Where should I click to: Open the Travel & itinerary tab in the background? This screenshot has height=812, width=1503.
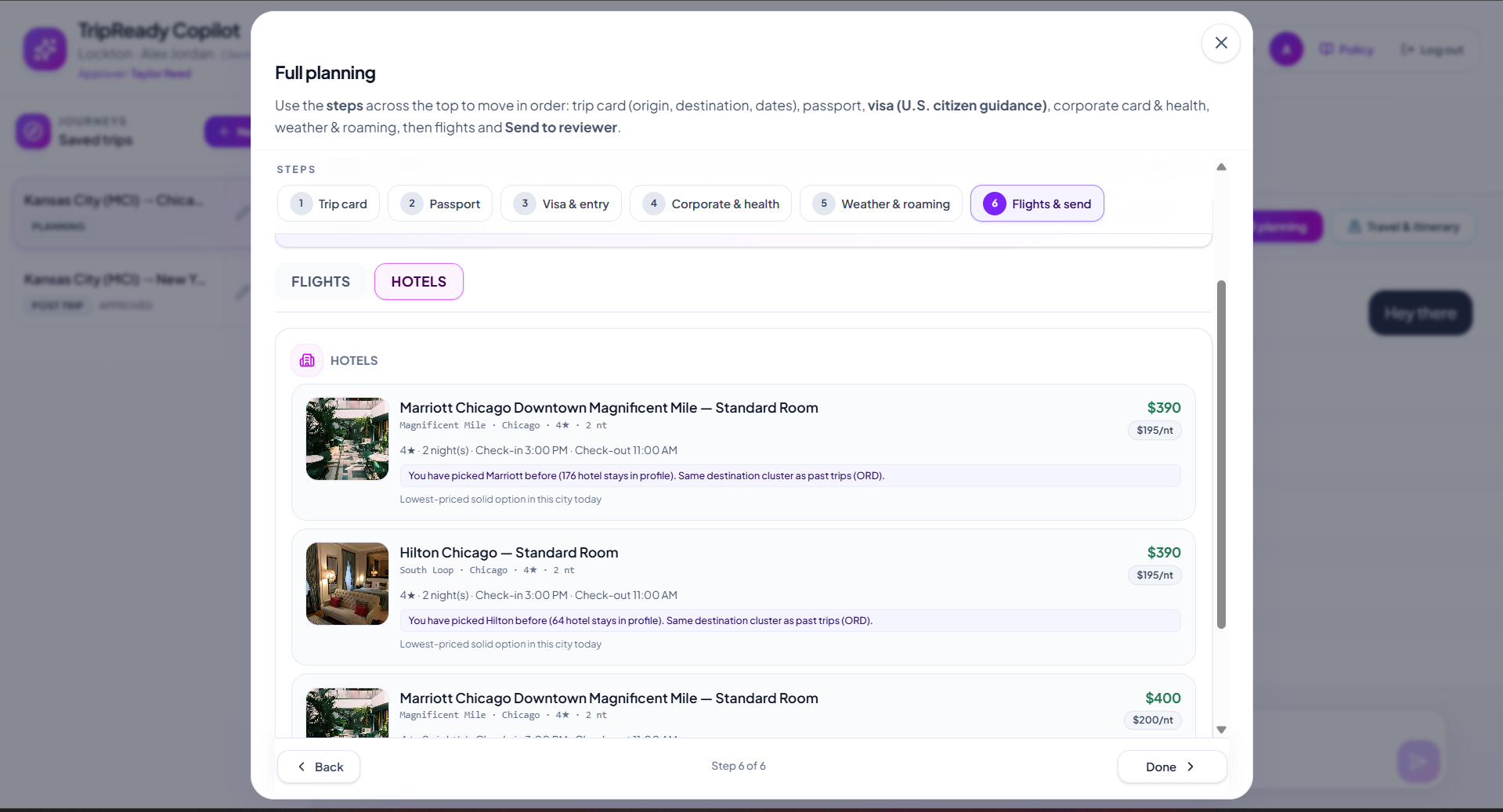pyautogui.click(x=1404, y=227)
